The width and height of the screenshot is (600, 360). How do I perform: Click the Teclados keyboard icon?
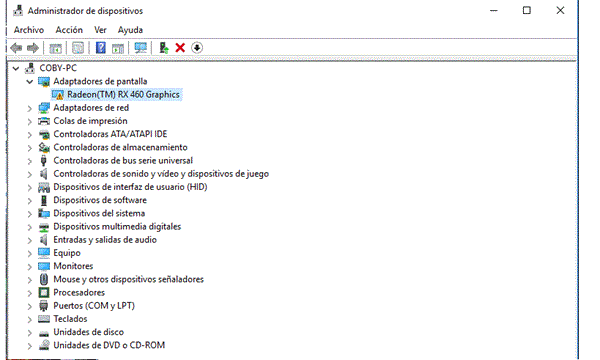click(x=44, y=319)
